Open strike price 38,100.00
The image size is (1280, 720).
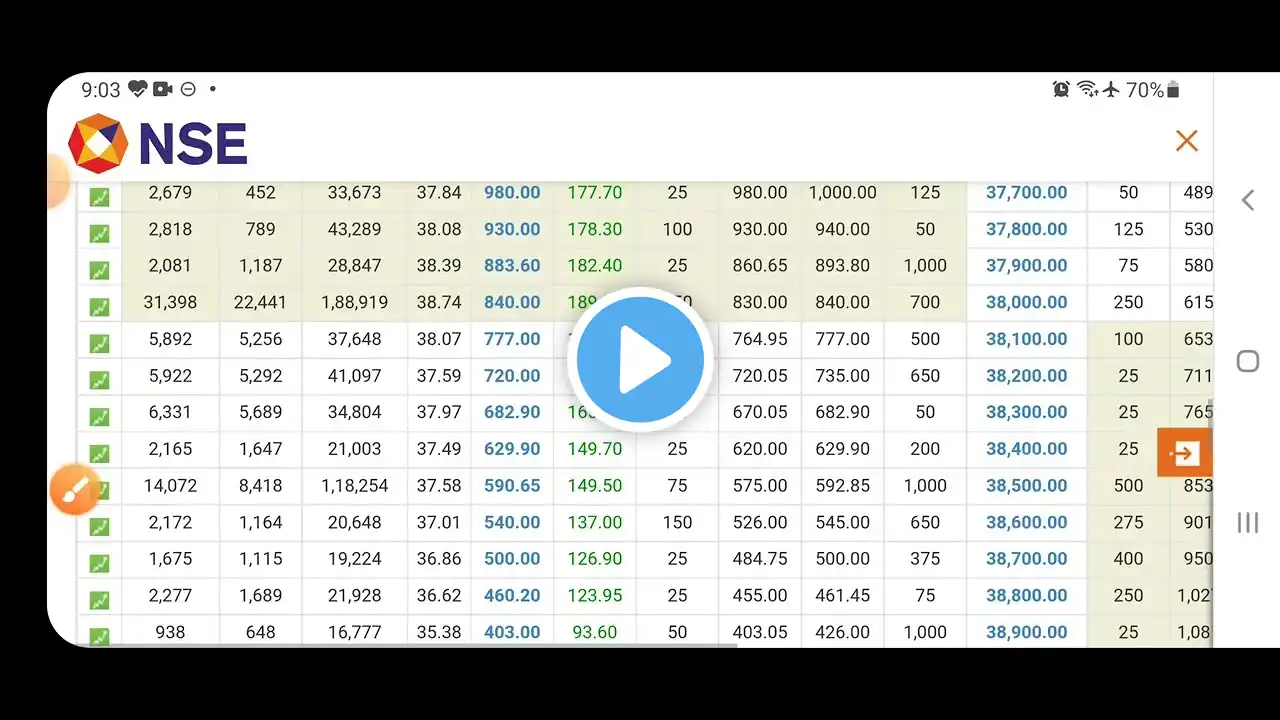pyautogui.click(x=1026, y=339)
